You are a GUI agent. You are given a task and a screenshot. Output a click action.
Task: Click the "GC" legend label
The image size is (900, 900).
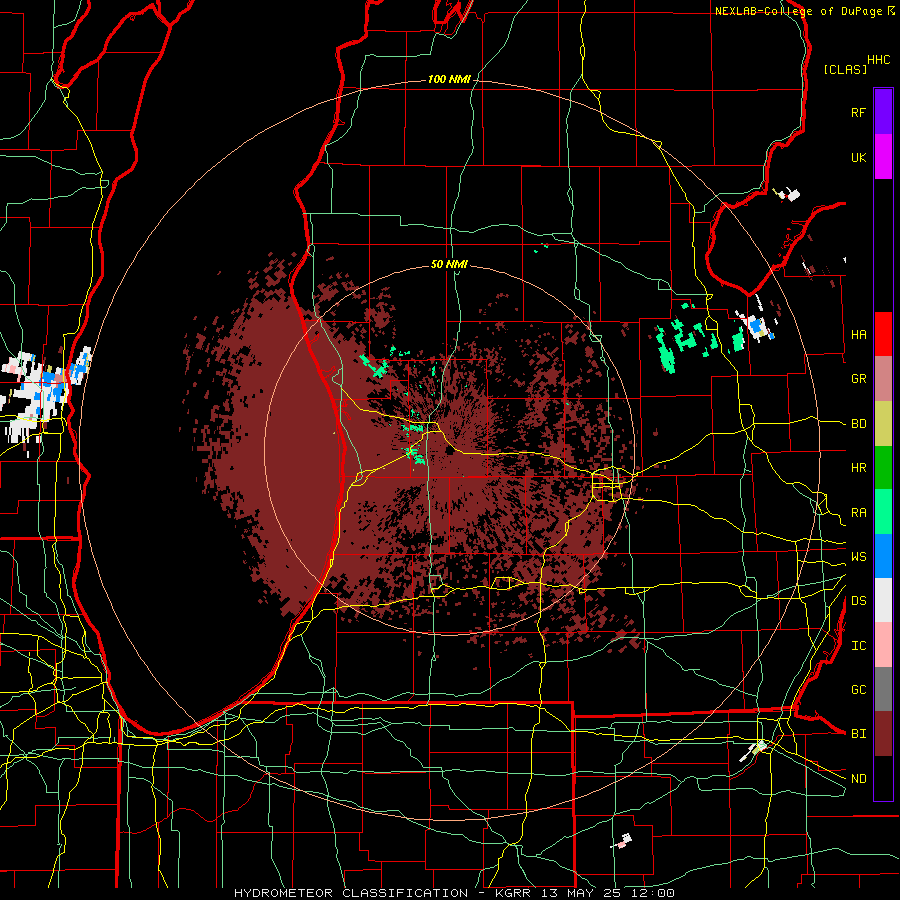tap(859, 690)
